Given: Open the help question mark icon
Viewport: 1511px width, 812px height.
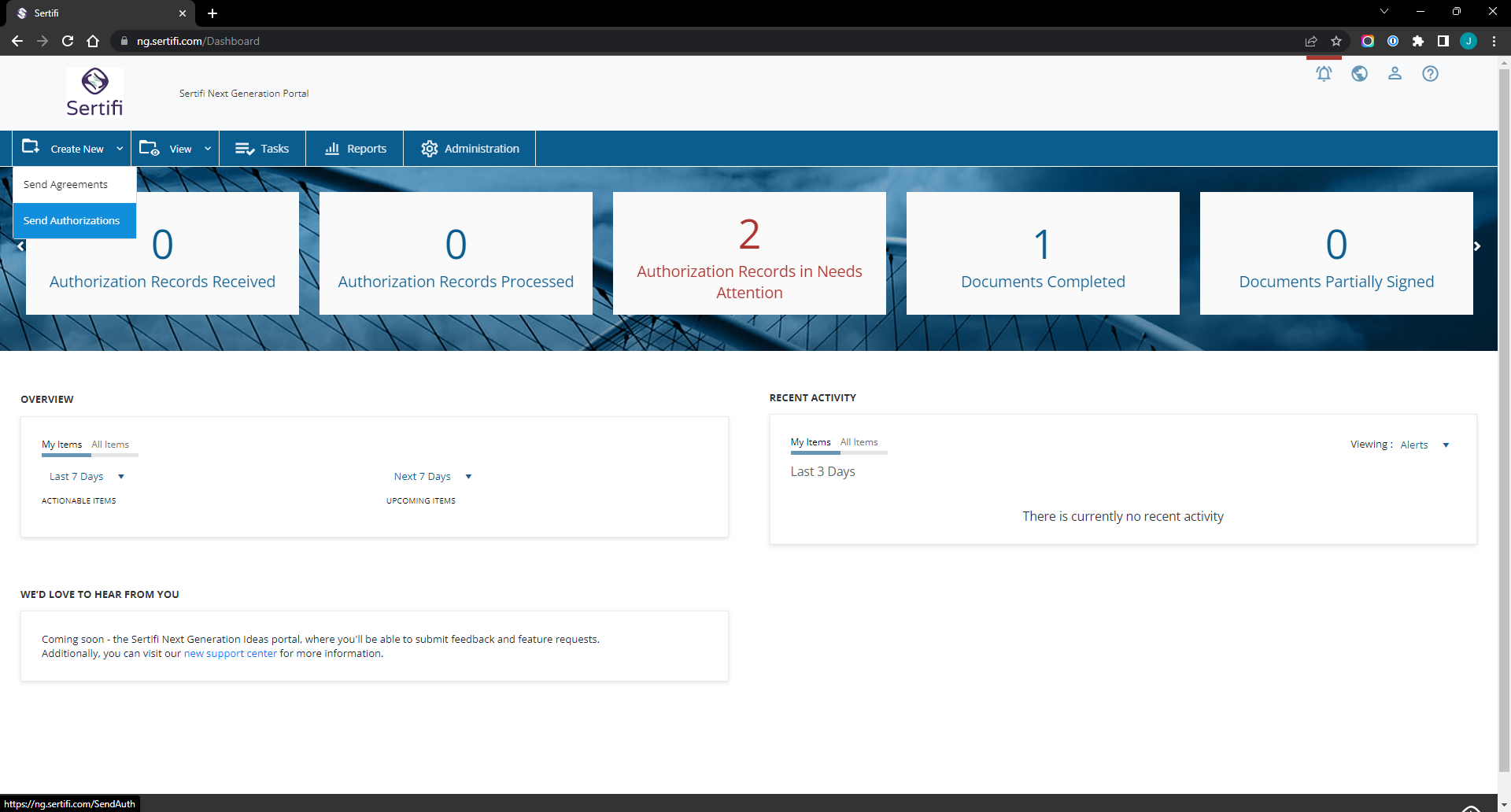Looking at the screenshot, I should pyautogui.click(x=1430, y=74).
